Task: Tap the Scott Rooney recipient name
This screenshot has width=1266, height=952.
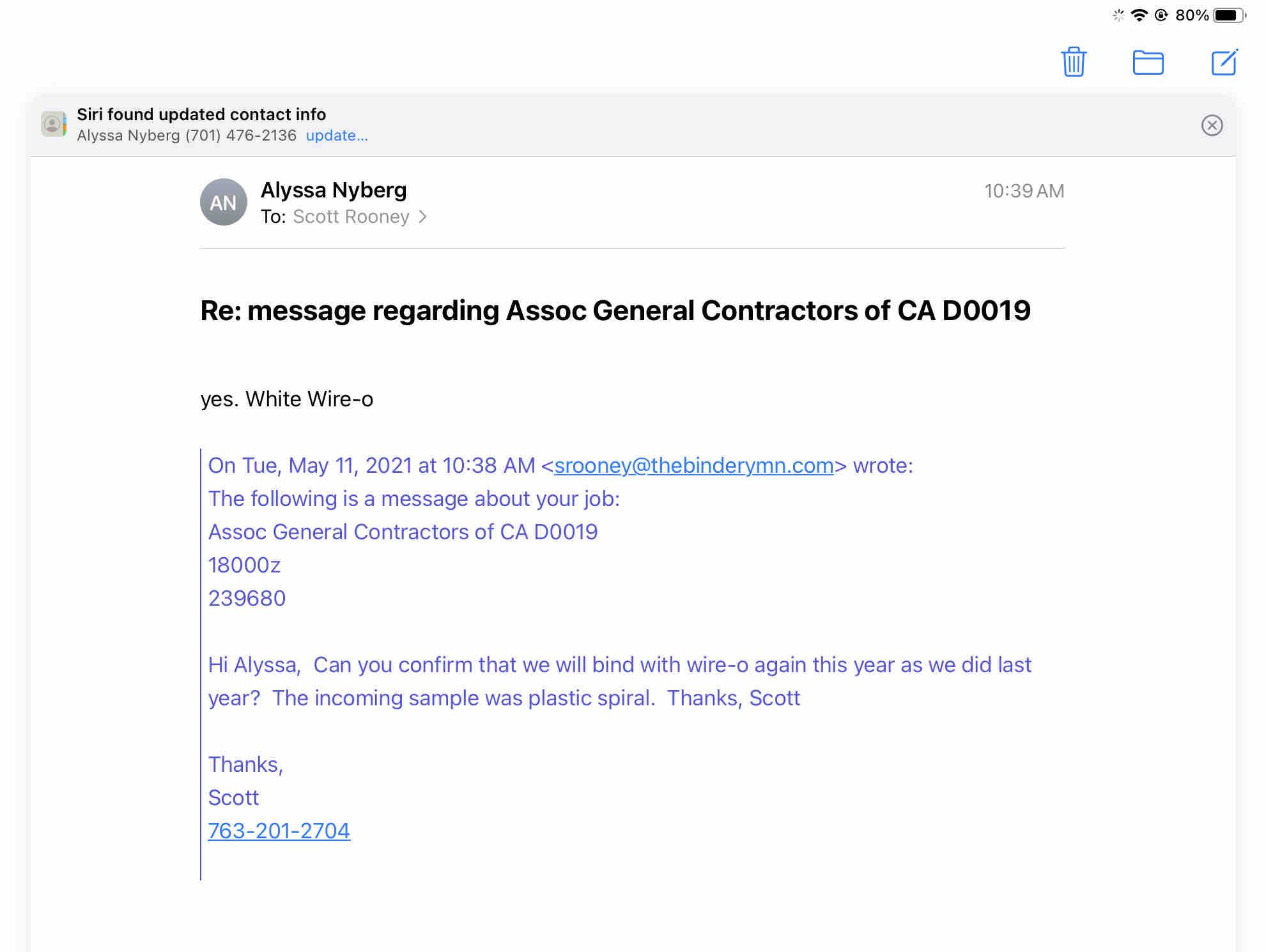Action: 351,217
